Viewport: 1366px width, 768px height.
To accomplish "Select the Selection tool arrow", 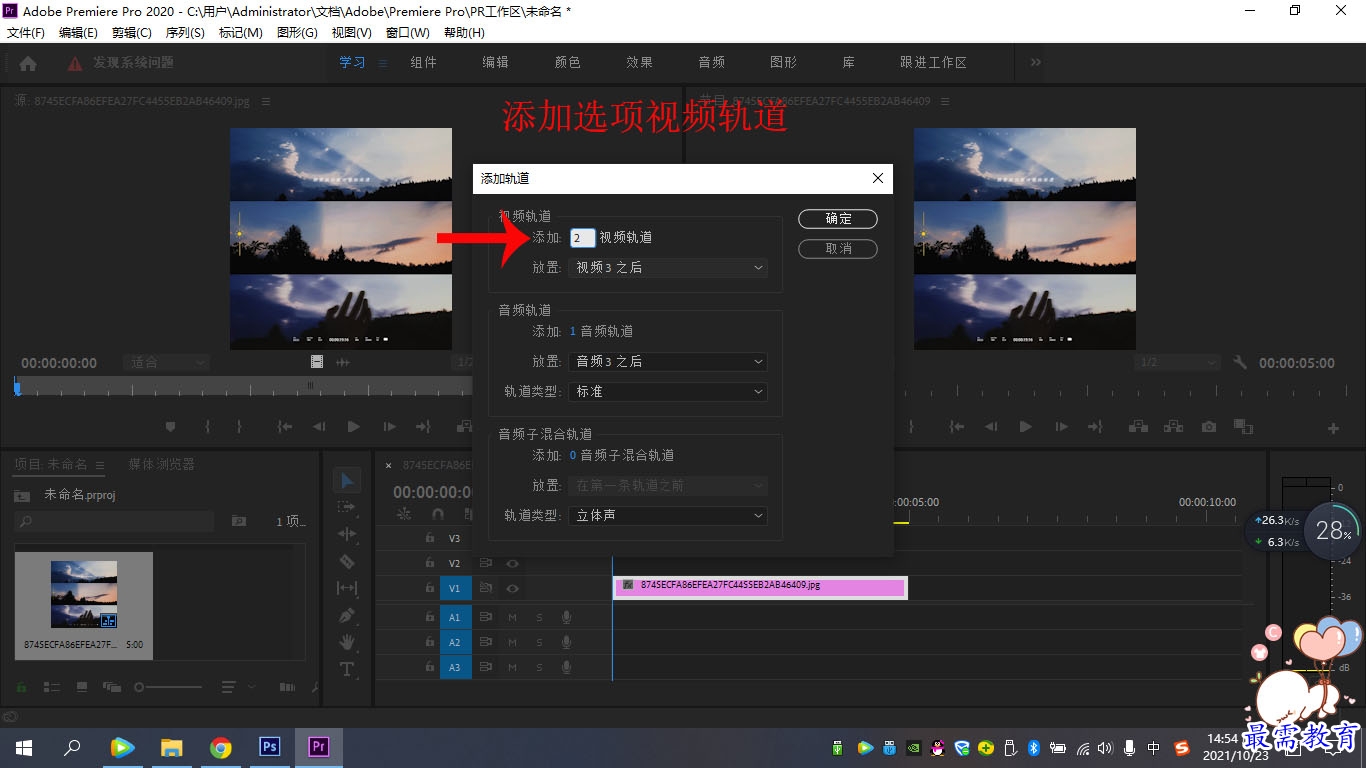I will pyautogui.click(x=347, y=481).
